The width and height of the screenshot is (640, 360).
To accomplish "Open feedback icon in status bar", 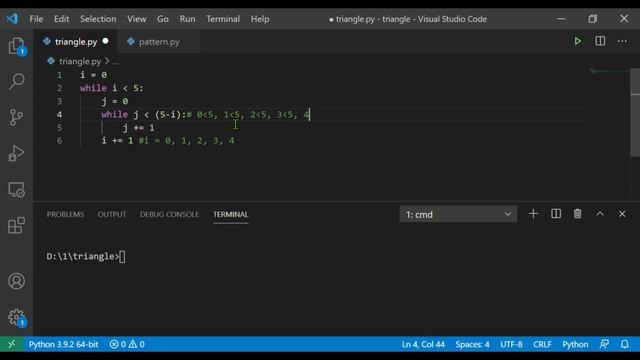I will 604,344.
